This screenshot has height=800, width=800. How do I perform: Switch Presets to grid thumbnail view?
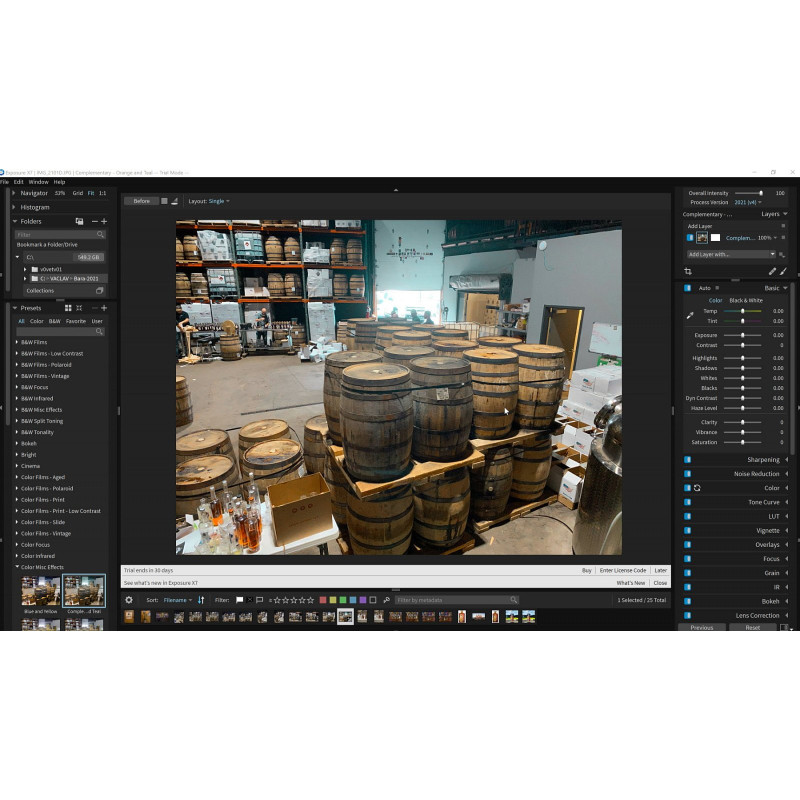pos(68,308)
